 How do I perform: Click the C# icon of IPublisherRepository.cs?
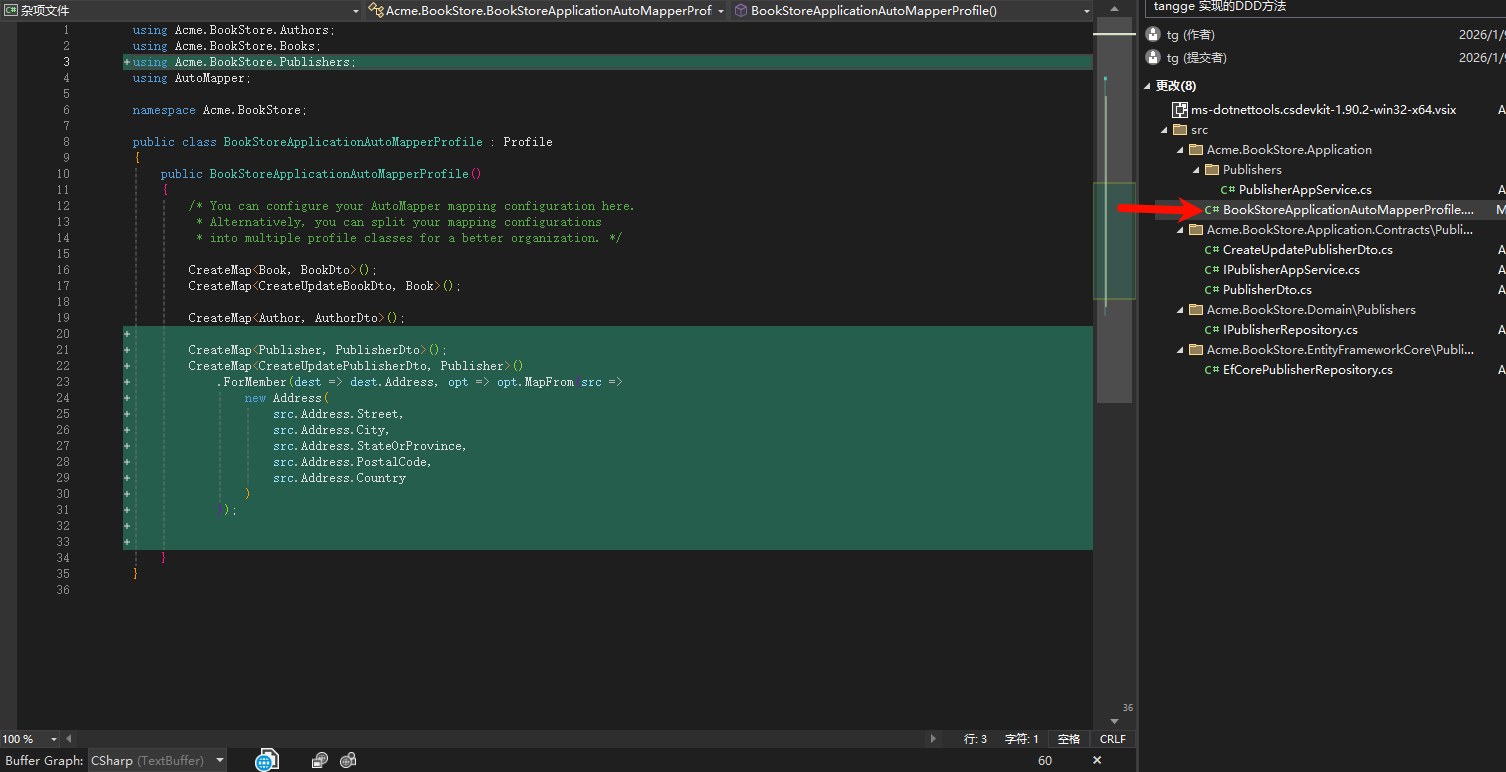tap(1212, 330)
